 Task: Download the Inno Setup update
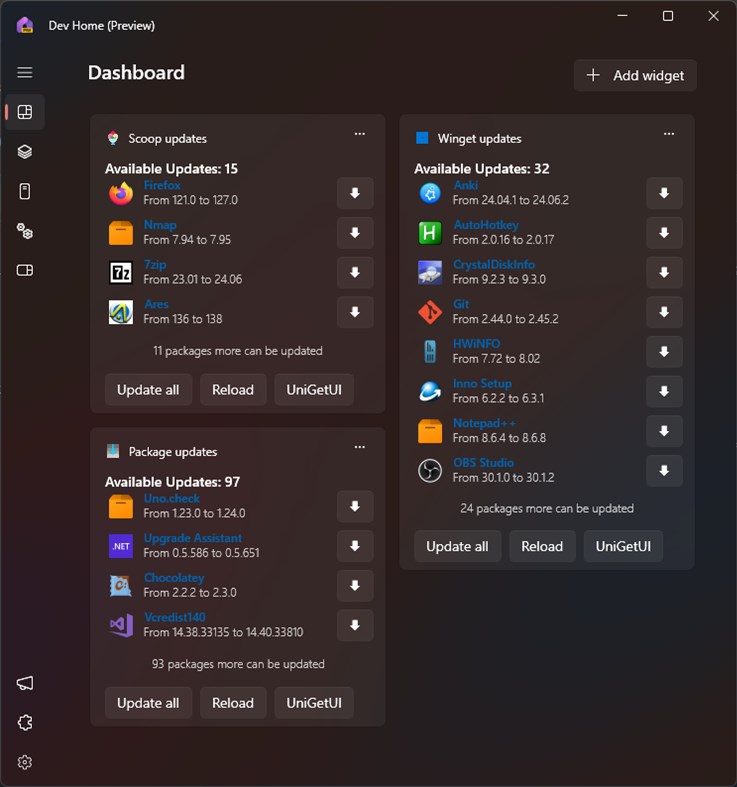[664, 391]
